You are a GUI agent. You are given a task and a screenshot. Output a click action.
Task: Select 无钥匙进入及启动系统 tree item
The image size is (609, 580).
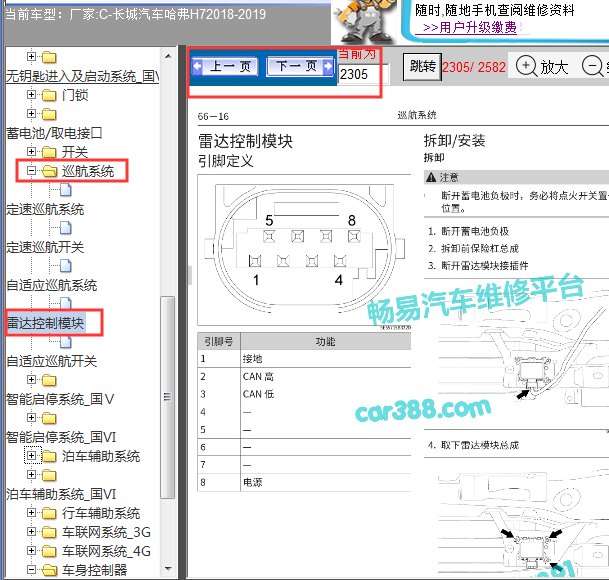(82, 76)
